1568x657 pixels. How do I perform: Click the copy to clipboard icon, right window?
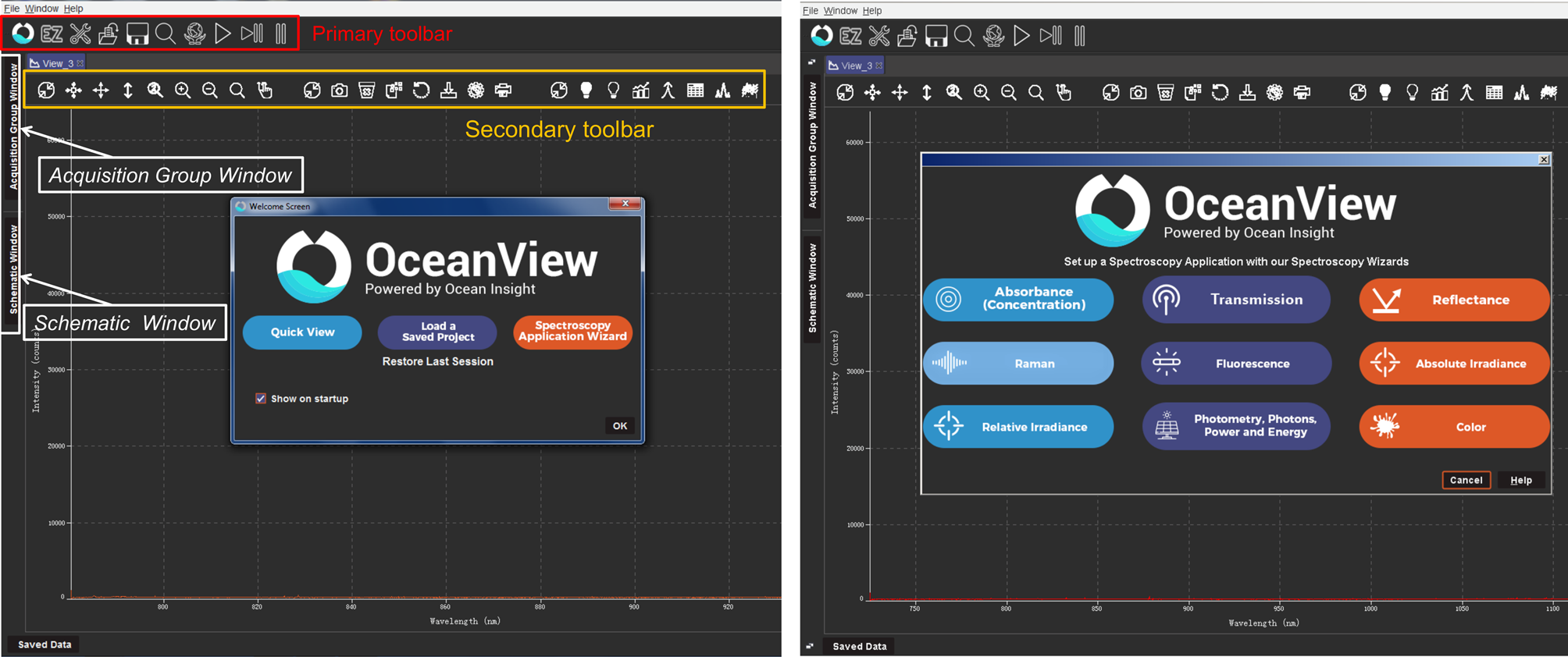tap(1193, 93)
